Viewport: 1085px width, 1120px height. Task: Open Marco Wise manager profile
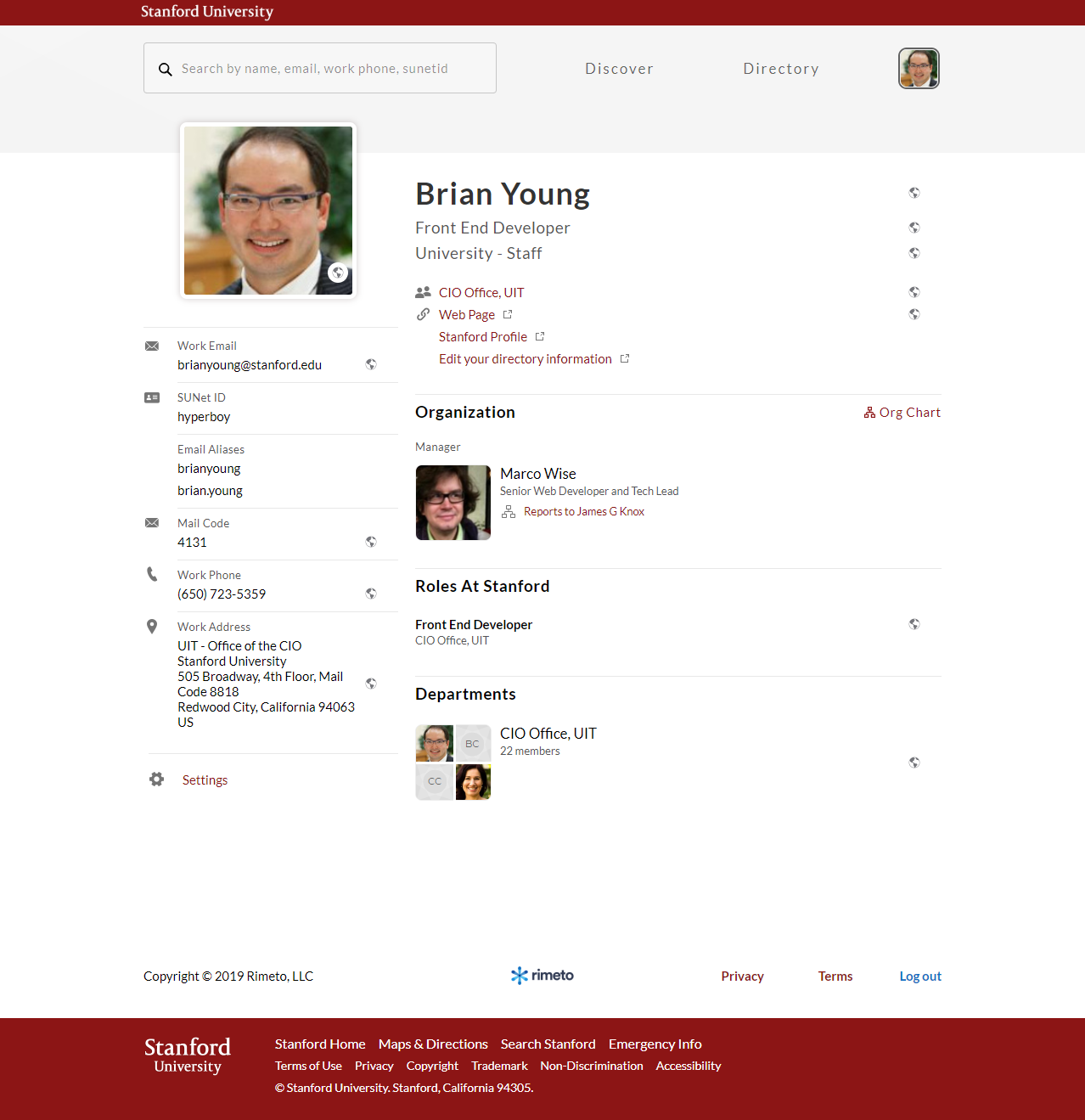point(538,473)
